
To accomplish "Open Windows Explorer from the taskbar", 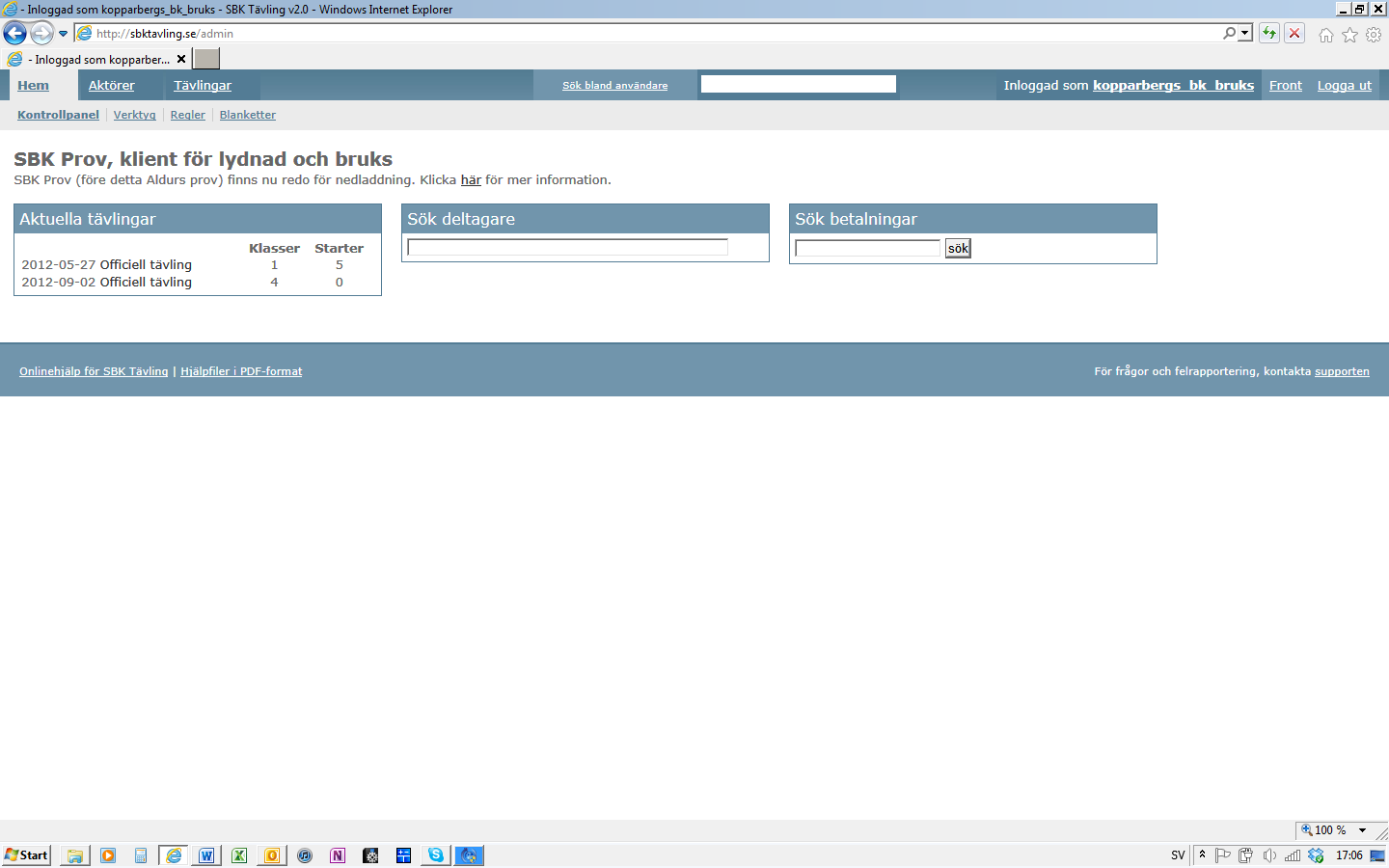I will pyautogui.click(x=75, y=855).
